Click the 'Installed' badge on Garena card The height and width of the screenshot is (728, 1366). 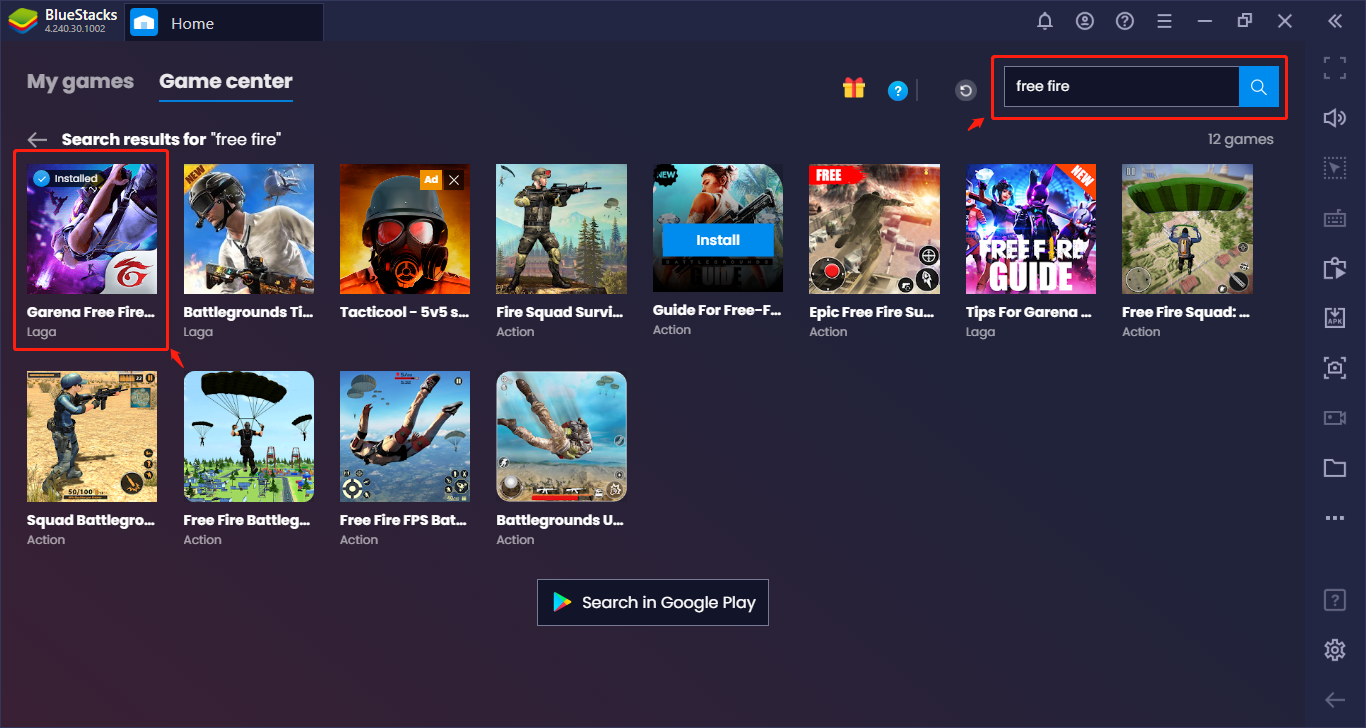(x=67, y=178)
